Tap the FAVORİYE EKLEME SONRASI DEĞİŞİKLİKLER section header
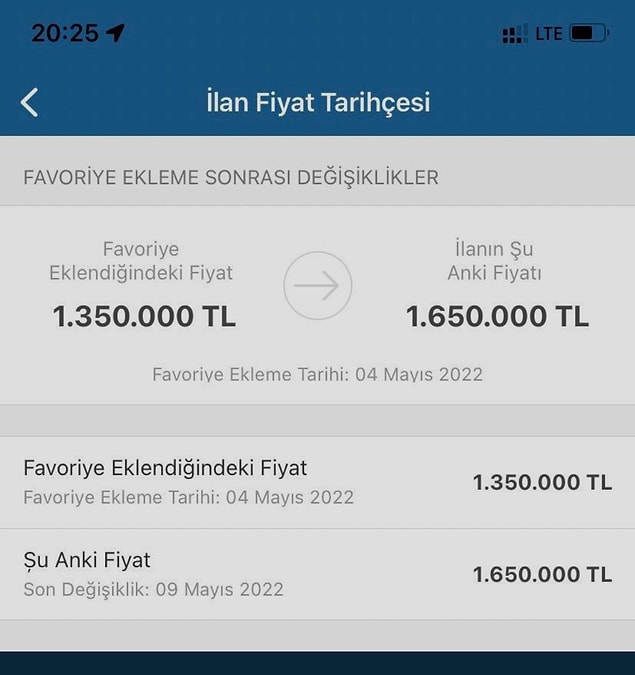The height and width of the screenshot is (675, 635). point(231,178)
